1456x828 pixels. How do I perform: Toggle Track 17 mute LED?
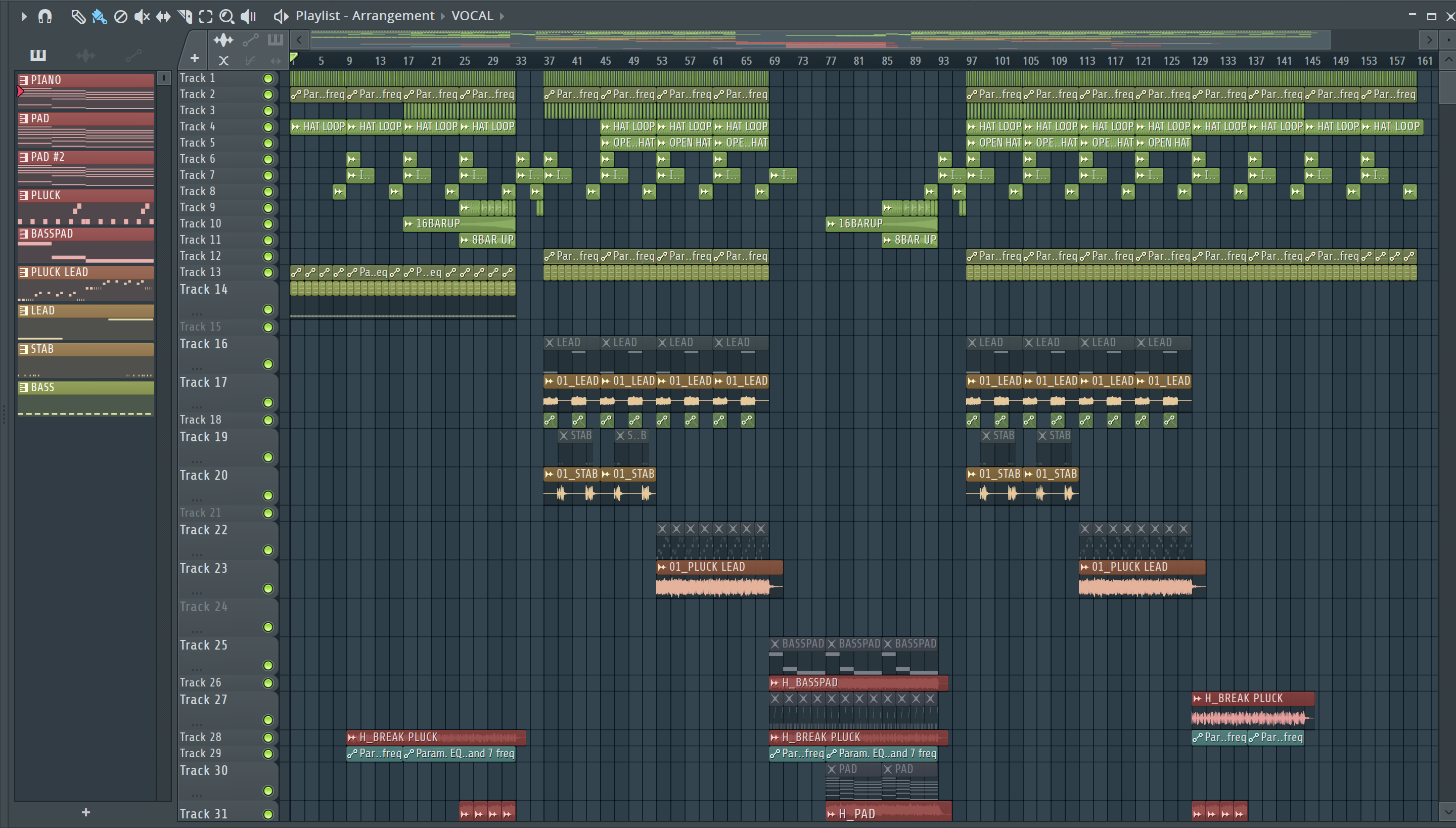268,402
